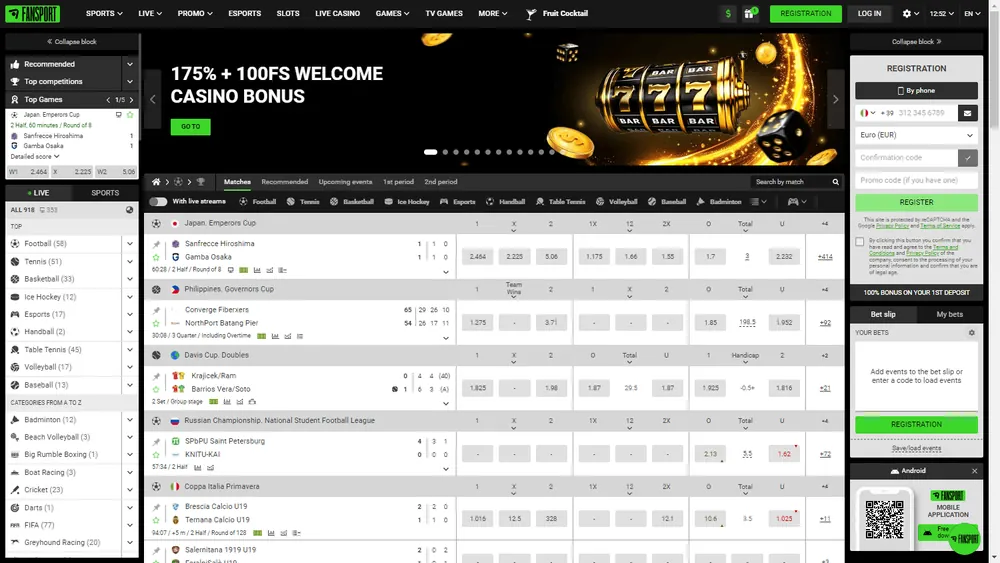
Task: Open the PROMO menu dropdown
Action: 195,13
